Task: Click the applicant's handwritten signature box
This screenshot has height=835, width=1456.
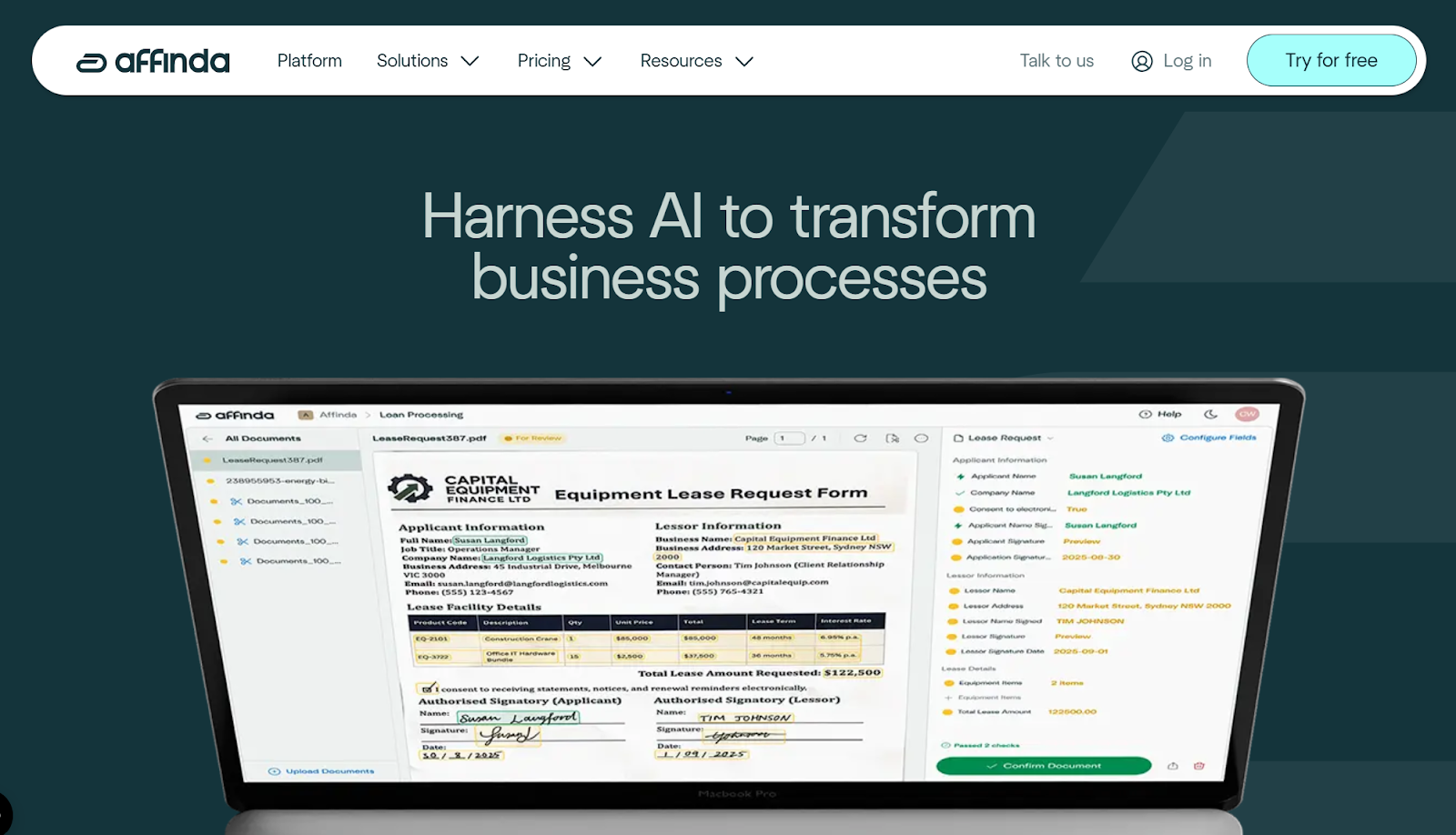Action: [511, 734]
